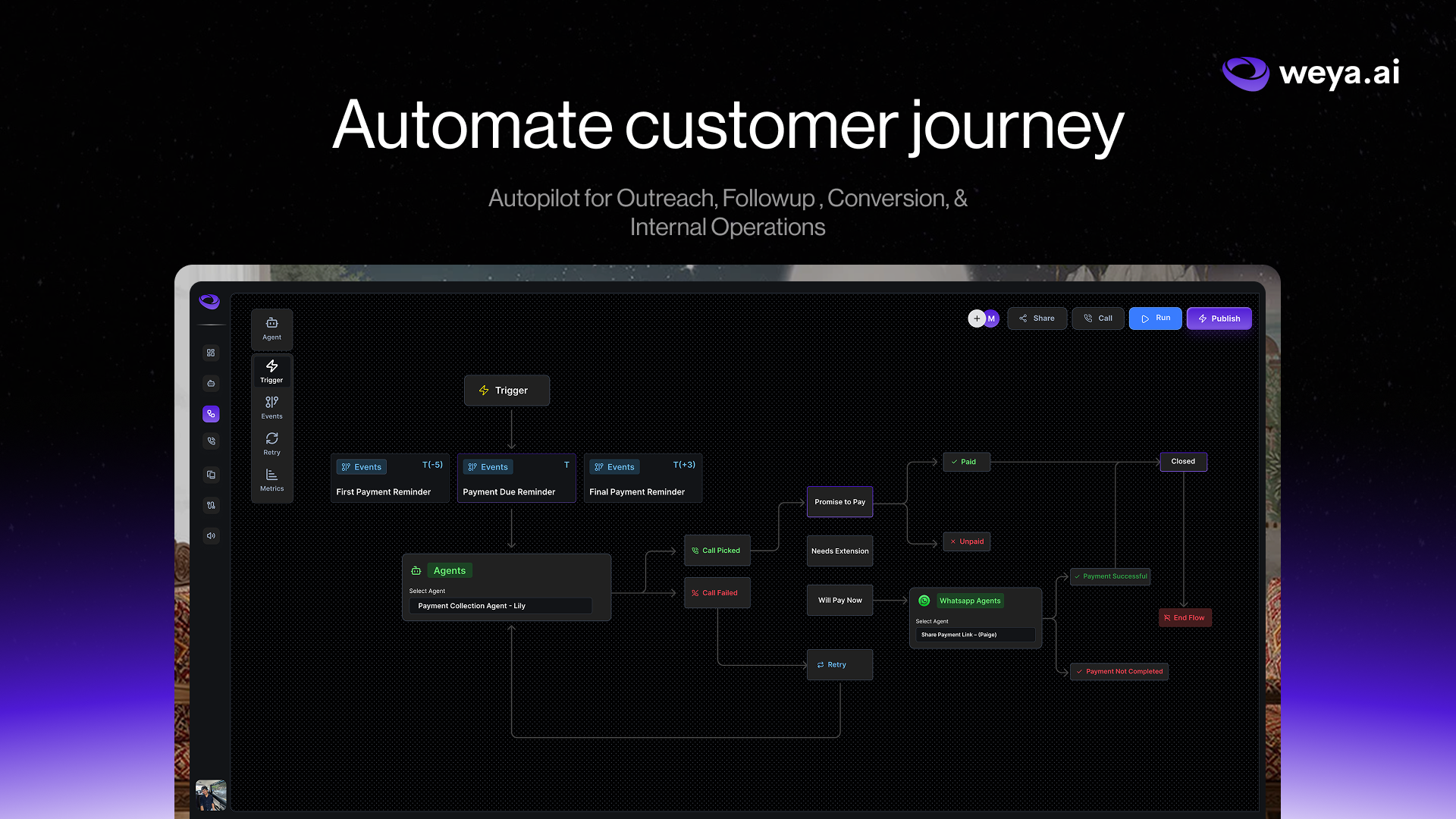Screen dimensions: 1456x819
Task: Run the workflow with Run button
Action: 1155,318
